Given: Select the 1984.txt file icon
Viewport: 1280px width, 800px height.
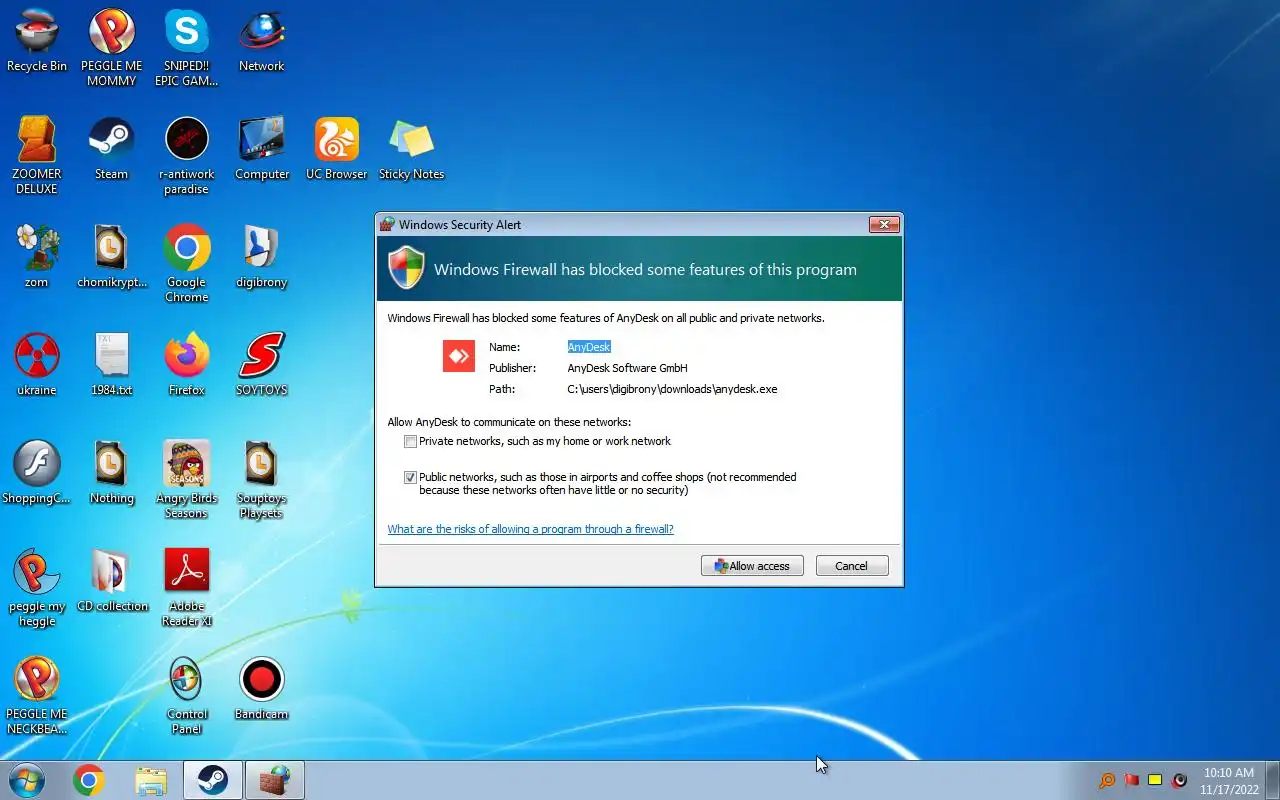Looking at the screenshot, I should tap(112, 365).
